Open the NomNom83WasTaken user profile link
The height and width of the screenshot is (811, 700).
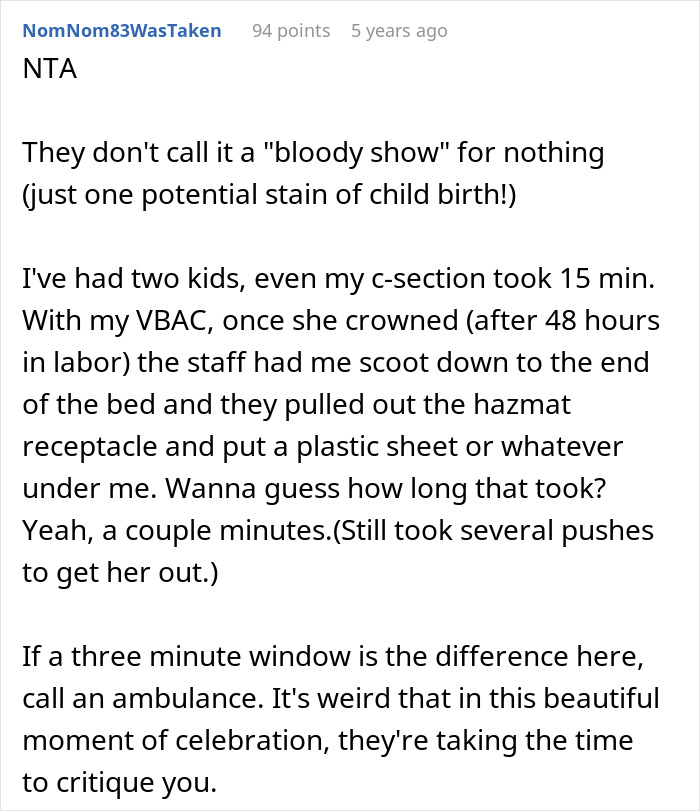122,31
